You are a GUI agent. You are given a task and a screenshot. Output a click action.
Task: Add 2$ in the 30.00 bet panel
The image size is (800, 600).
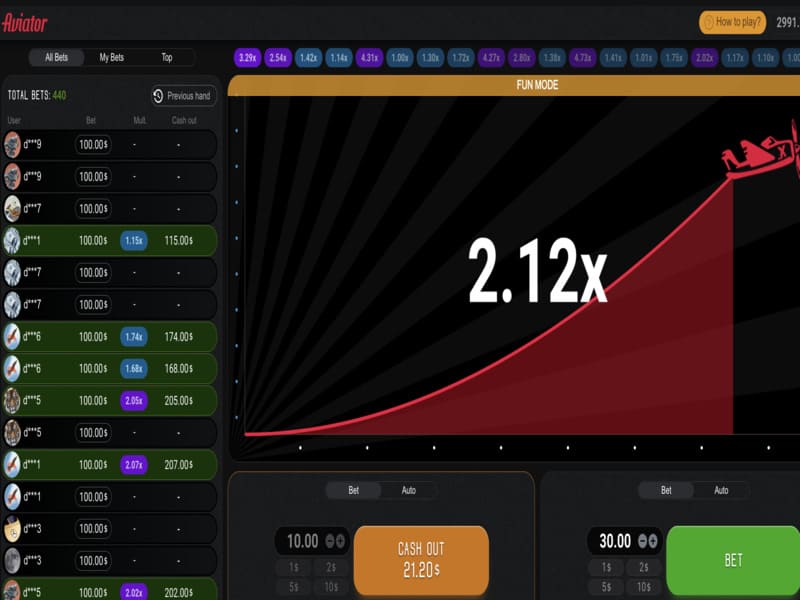tap(644, 567)
